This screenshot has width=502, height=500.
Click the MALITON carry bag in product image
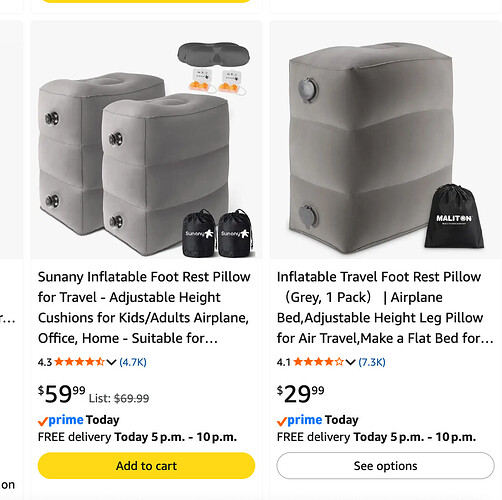[x=454, y=216]
